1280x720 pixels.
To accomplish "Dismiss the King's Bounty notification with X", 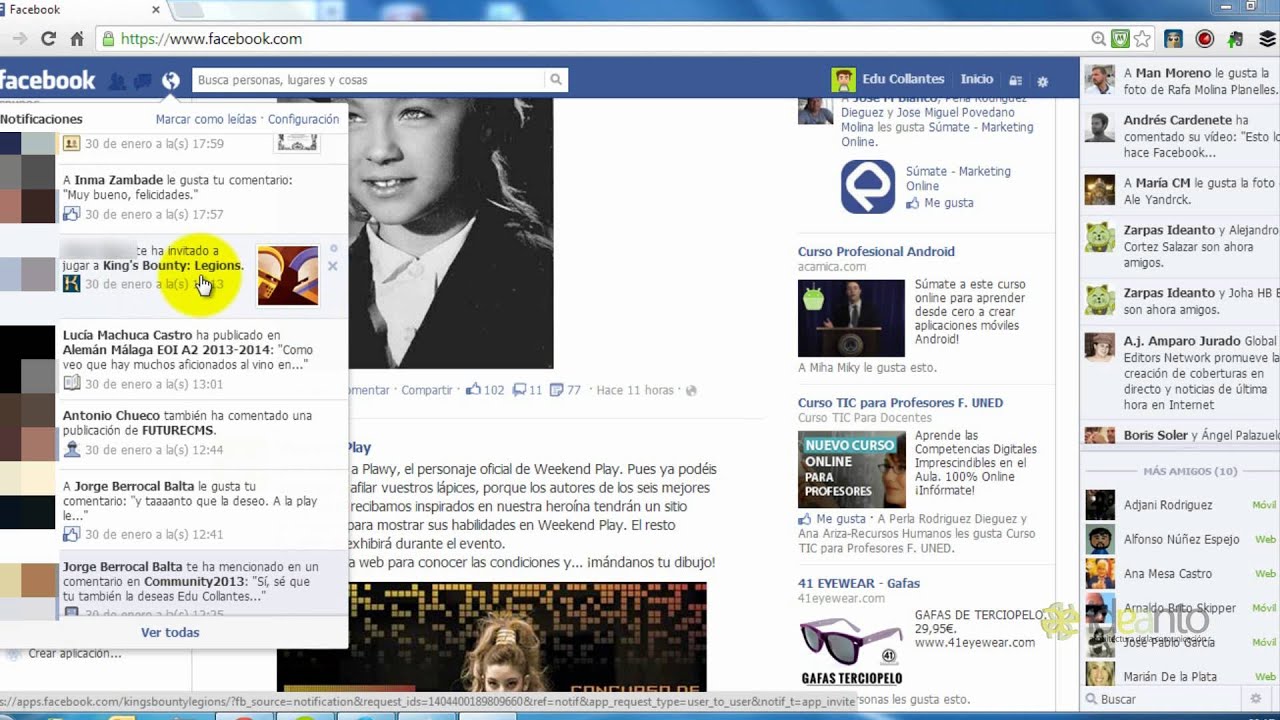I will (333, 266).
